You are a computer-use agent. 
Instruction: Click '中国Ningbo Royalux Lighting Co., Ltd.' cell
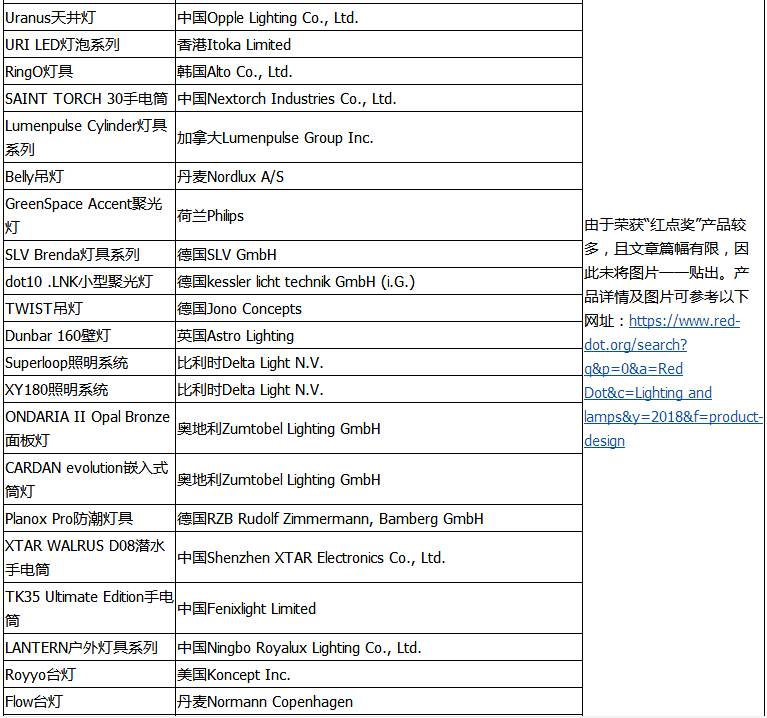point(379,647)
